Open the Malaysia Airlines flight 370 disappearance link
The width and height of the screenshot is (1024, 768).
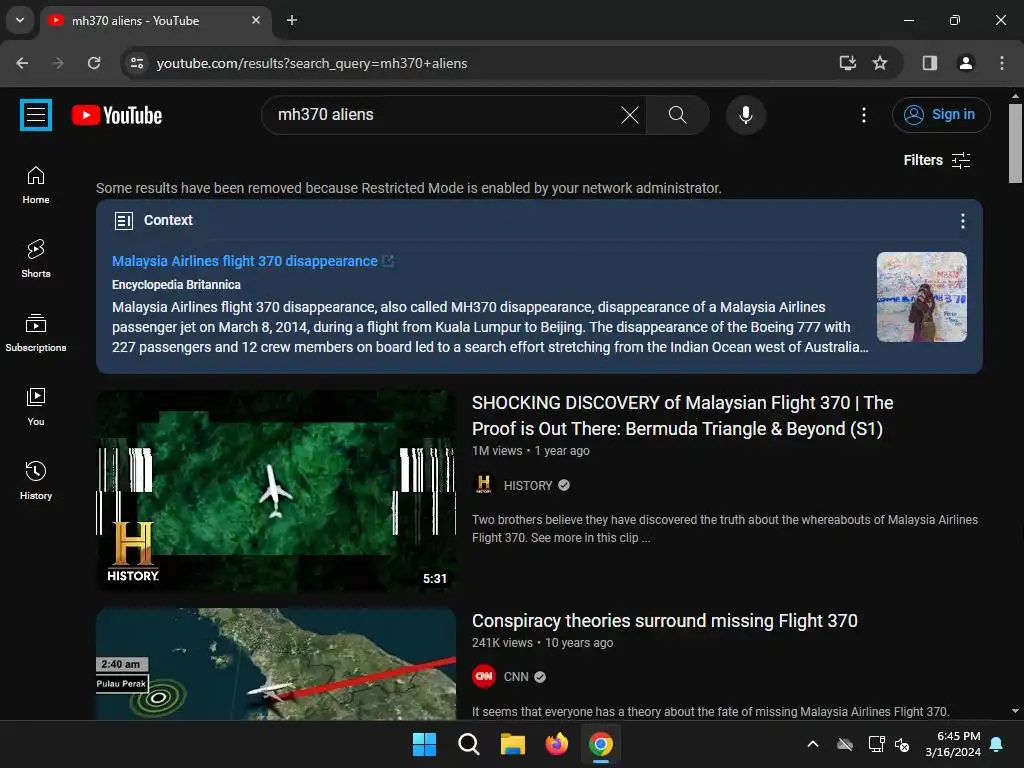point(245,261)
